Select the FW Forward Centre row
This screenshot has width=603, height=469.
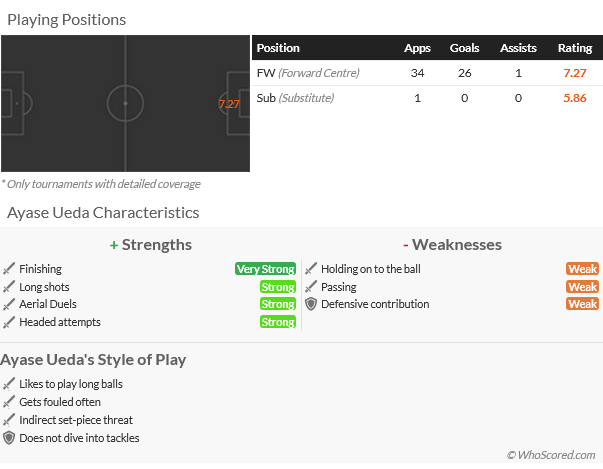[426, 73]
